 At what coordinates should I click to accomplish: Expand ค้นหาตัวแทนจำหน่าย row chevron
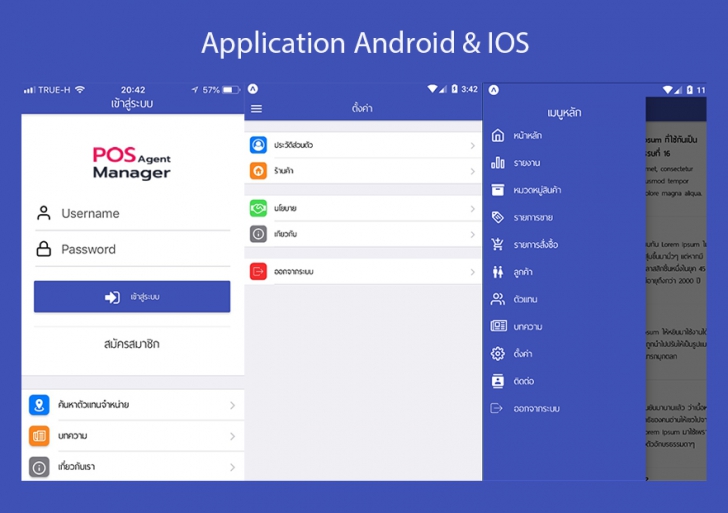click(232, 405)
